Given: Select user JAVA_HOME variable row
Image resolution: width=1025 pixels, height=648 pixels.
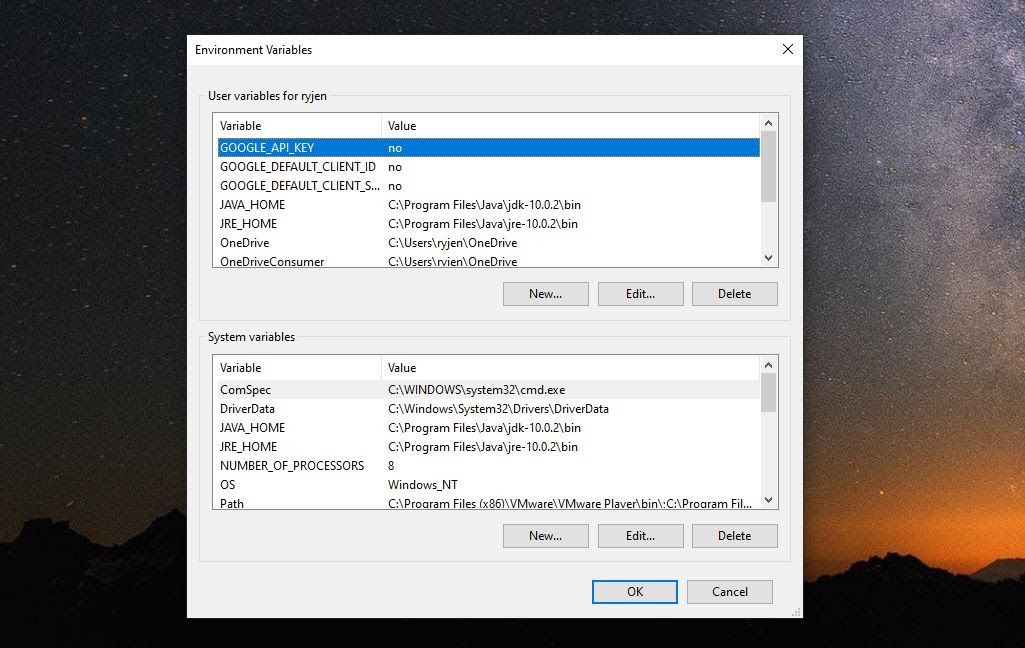Looking at the screenshot, I should pyautogui.click(x=488, y=205).
